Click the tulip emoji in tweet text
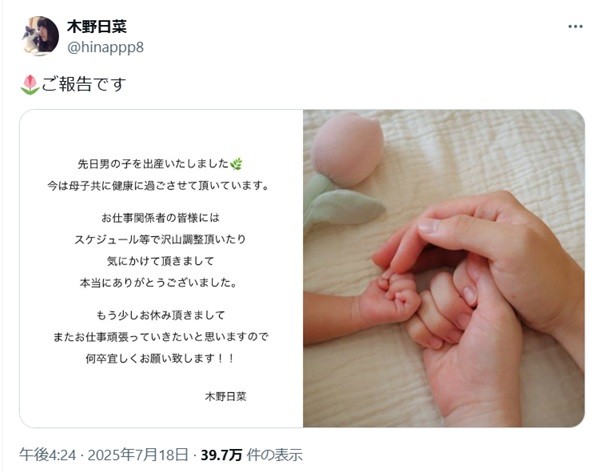599x472 pixels. [30, 85]
